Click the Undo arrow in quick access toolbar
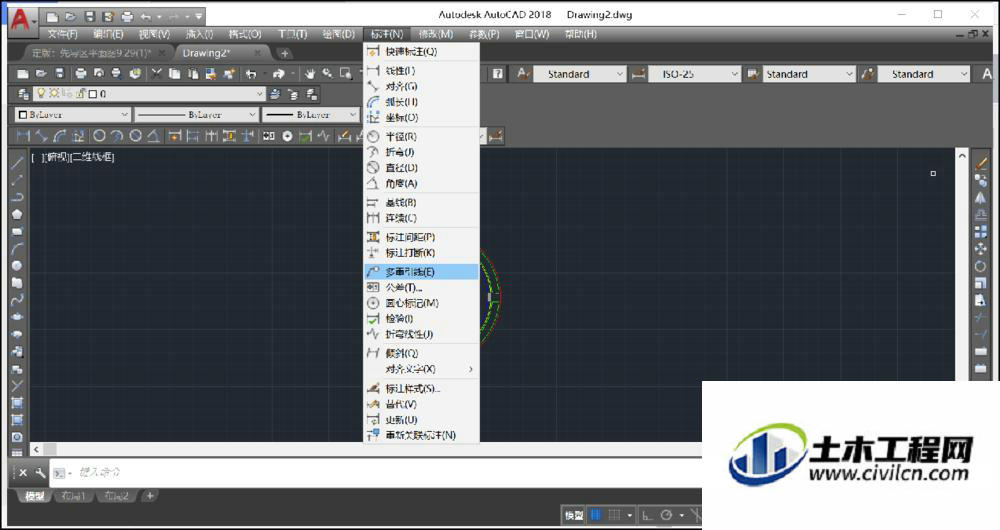The width and height of the screenshot is (1000, 530). point(146,17)
